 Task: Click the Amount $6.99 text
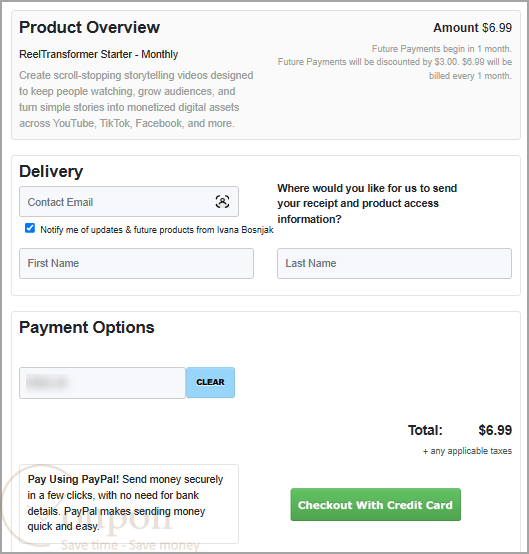point(472,28)
